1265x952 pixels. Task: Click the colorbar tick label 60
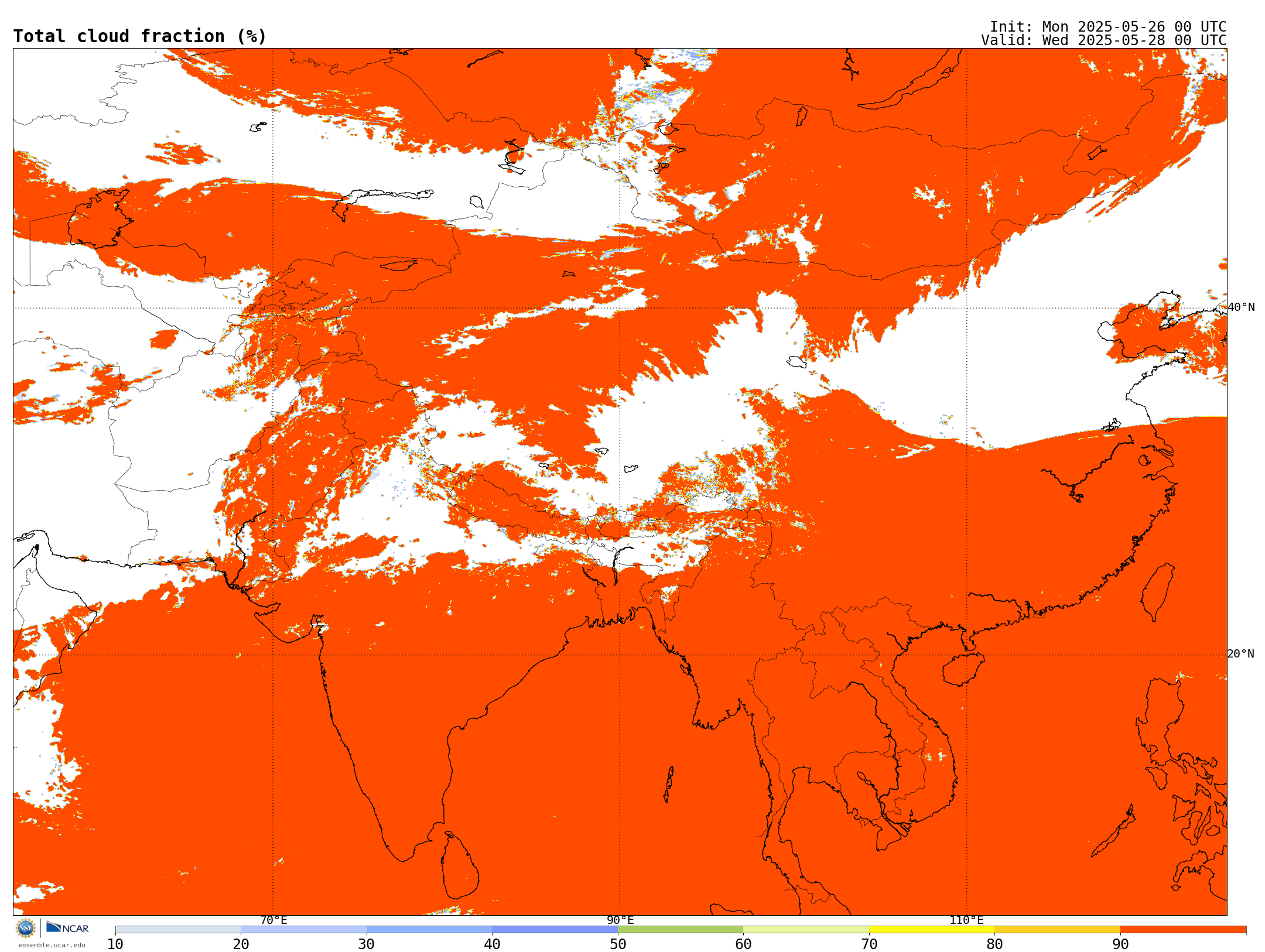tap(743, 944)
